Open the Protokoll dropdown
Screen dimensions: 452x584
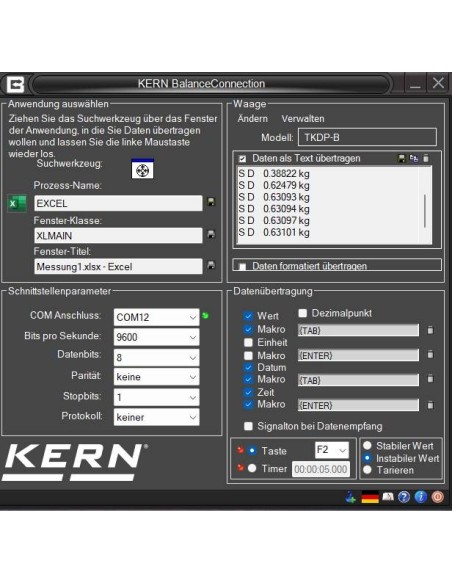coord(156,417)
